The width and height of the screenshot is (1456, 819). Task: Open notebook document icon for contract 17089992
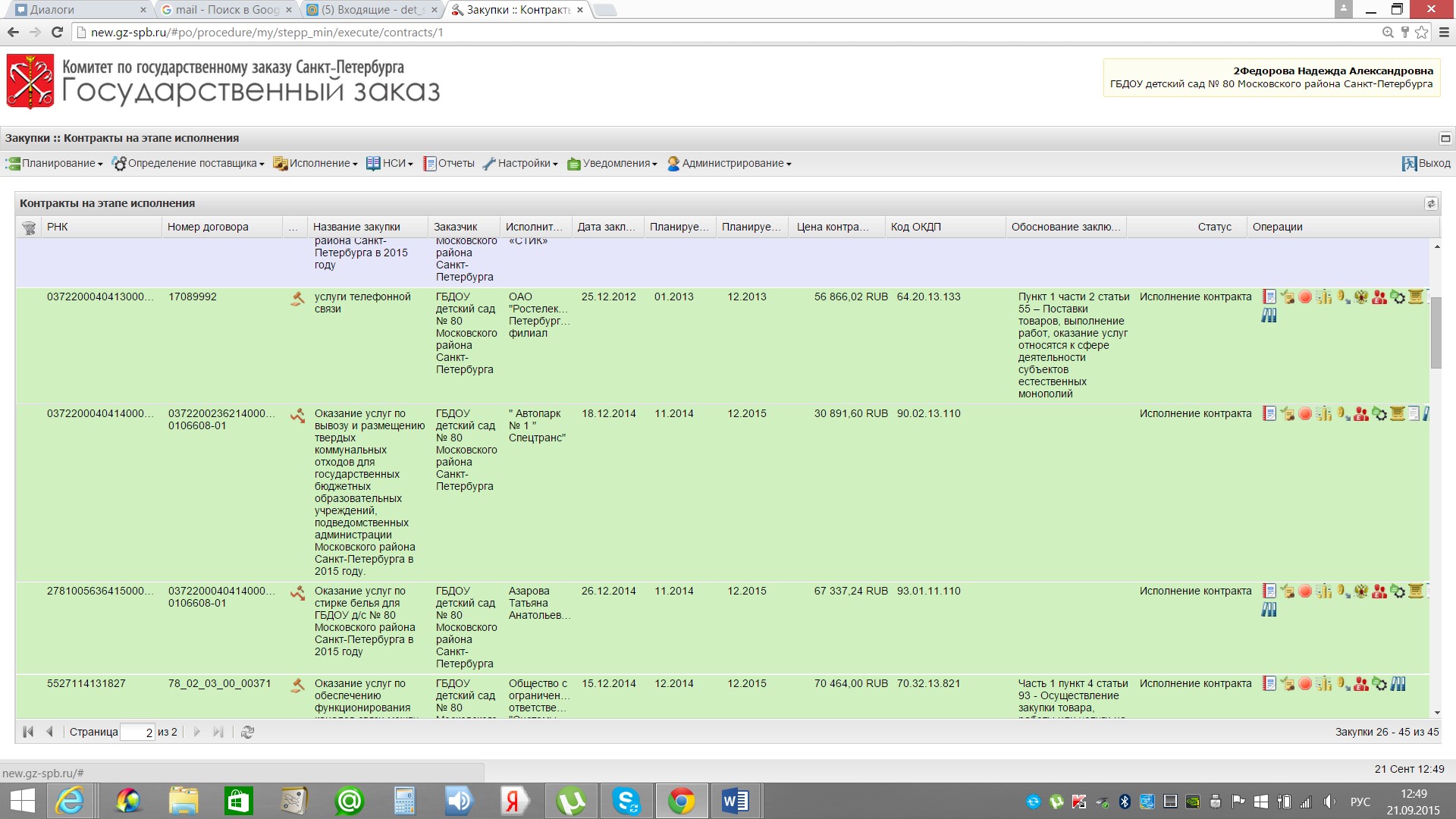click(1269, 297)
